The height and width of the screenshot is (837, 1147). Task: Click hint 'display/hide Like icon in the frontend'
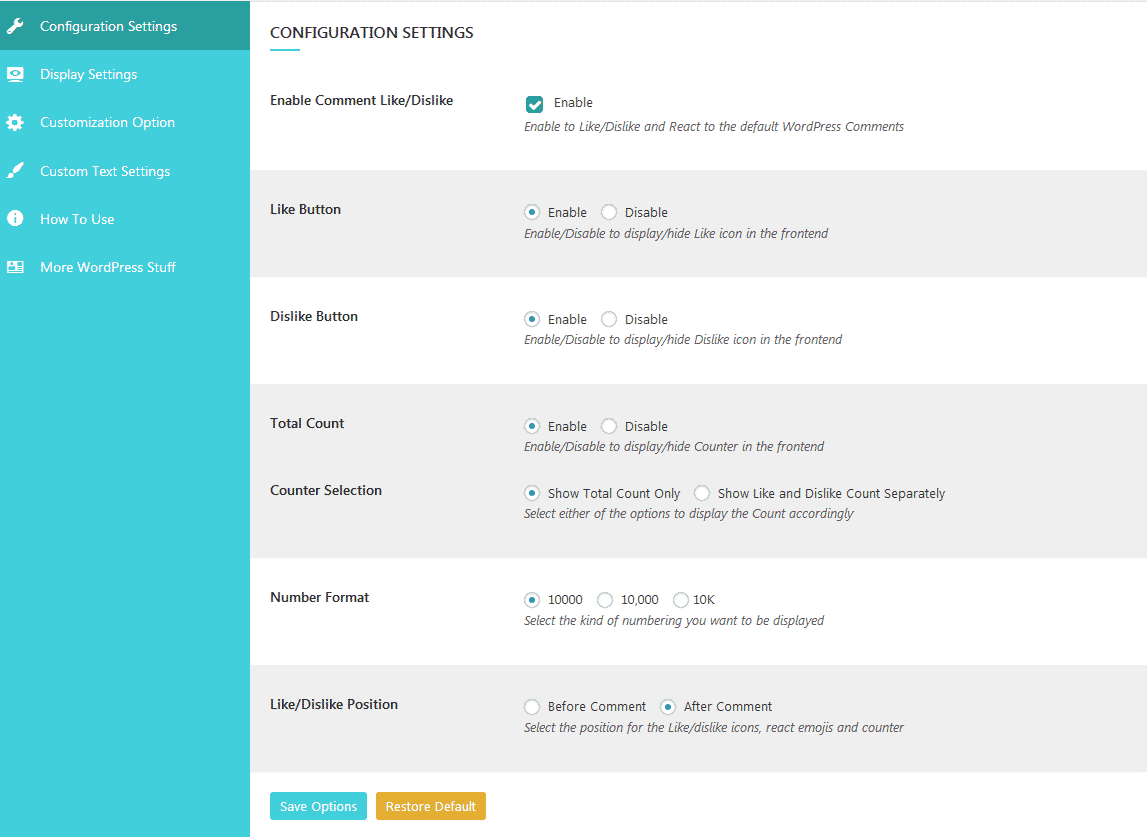coord(676,233)
